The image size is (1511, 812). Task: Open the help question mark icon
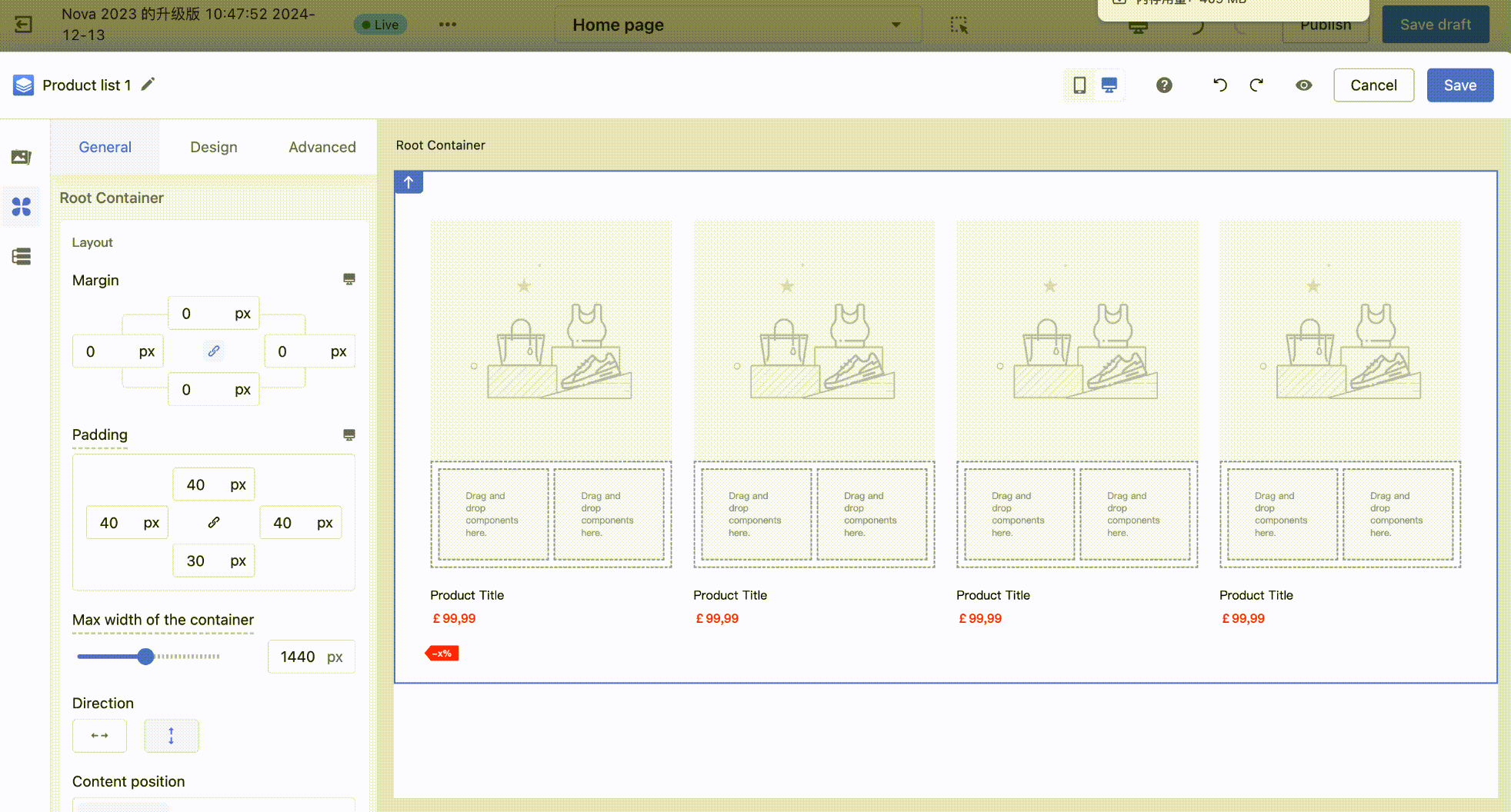tap(1164, 85)
